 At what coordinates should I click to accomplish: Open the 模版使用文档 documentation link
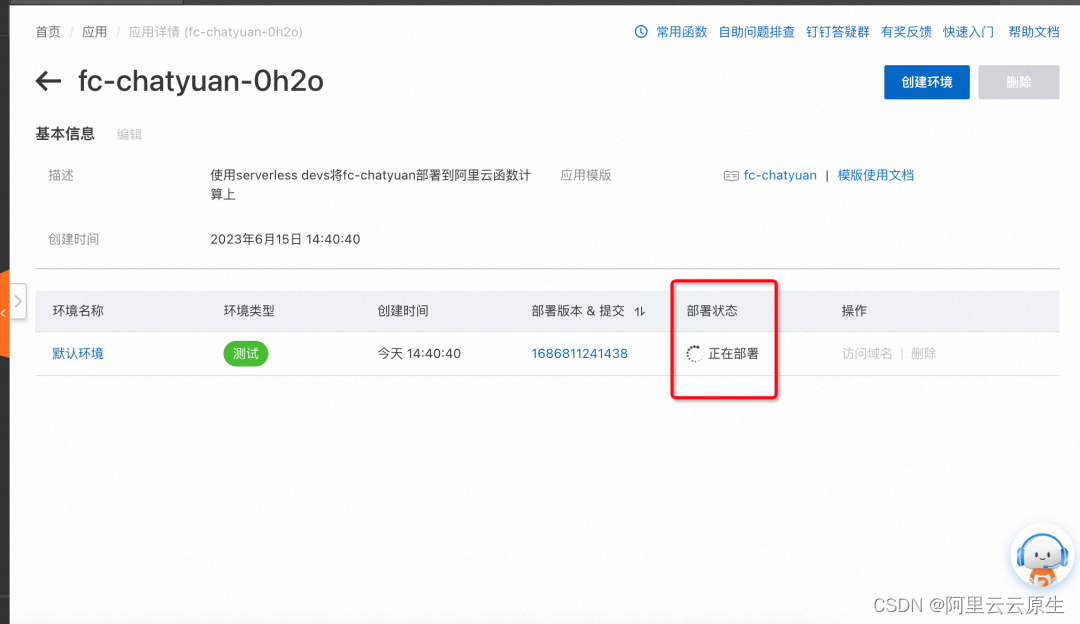click(x=875, y=175)
